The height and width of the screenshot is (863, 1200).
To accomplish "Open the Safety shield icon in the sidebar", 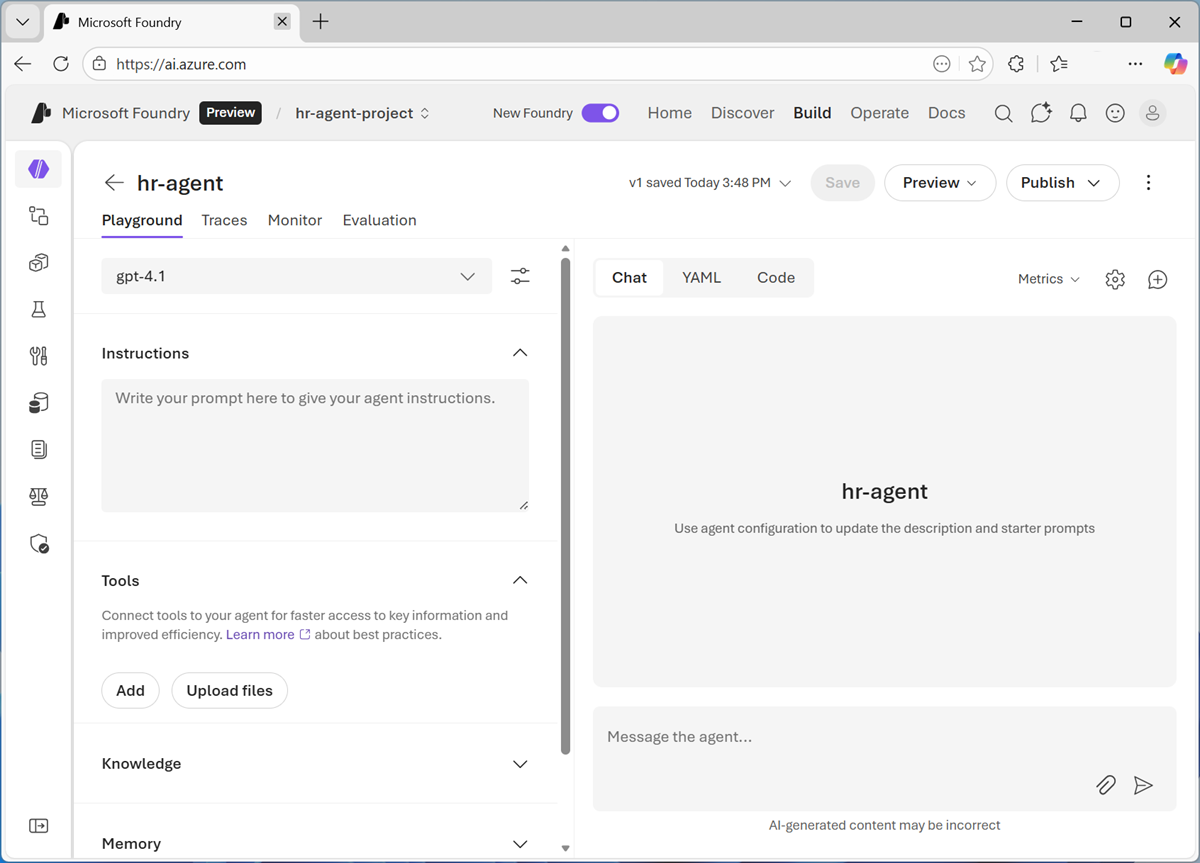I will click(38, 543).
